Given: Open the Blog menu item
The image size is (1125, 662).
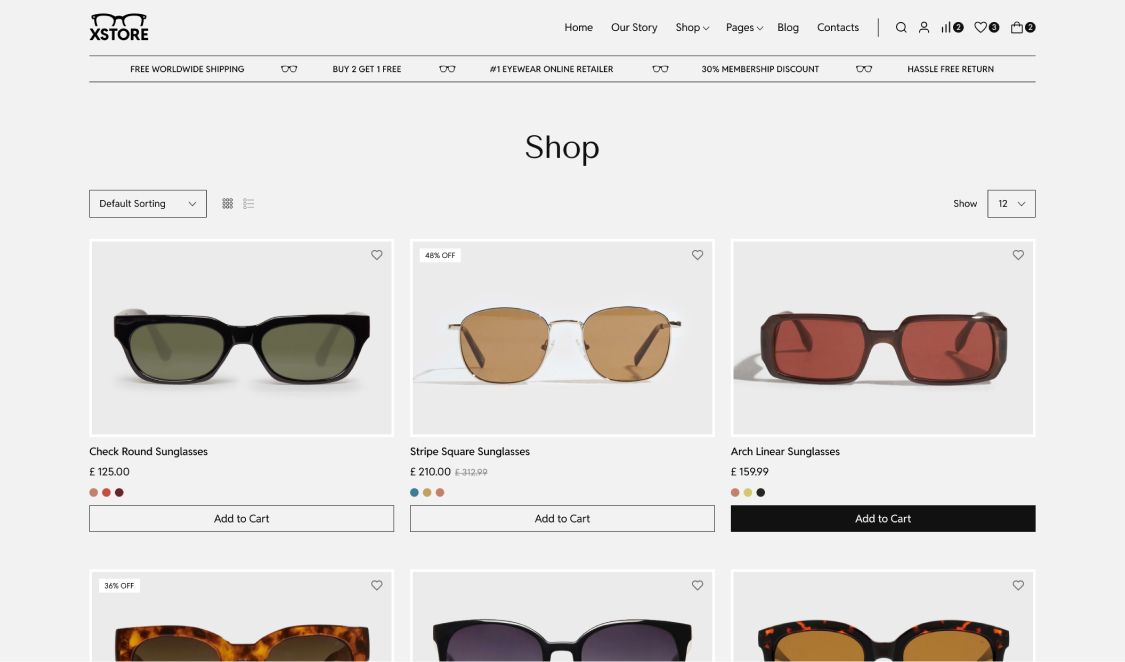Looking at the screenshot, I should (x=788, y=28).
